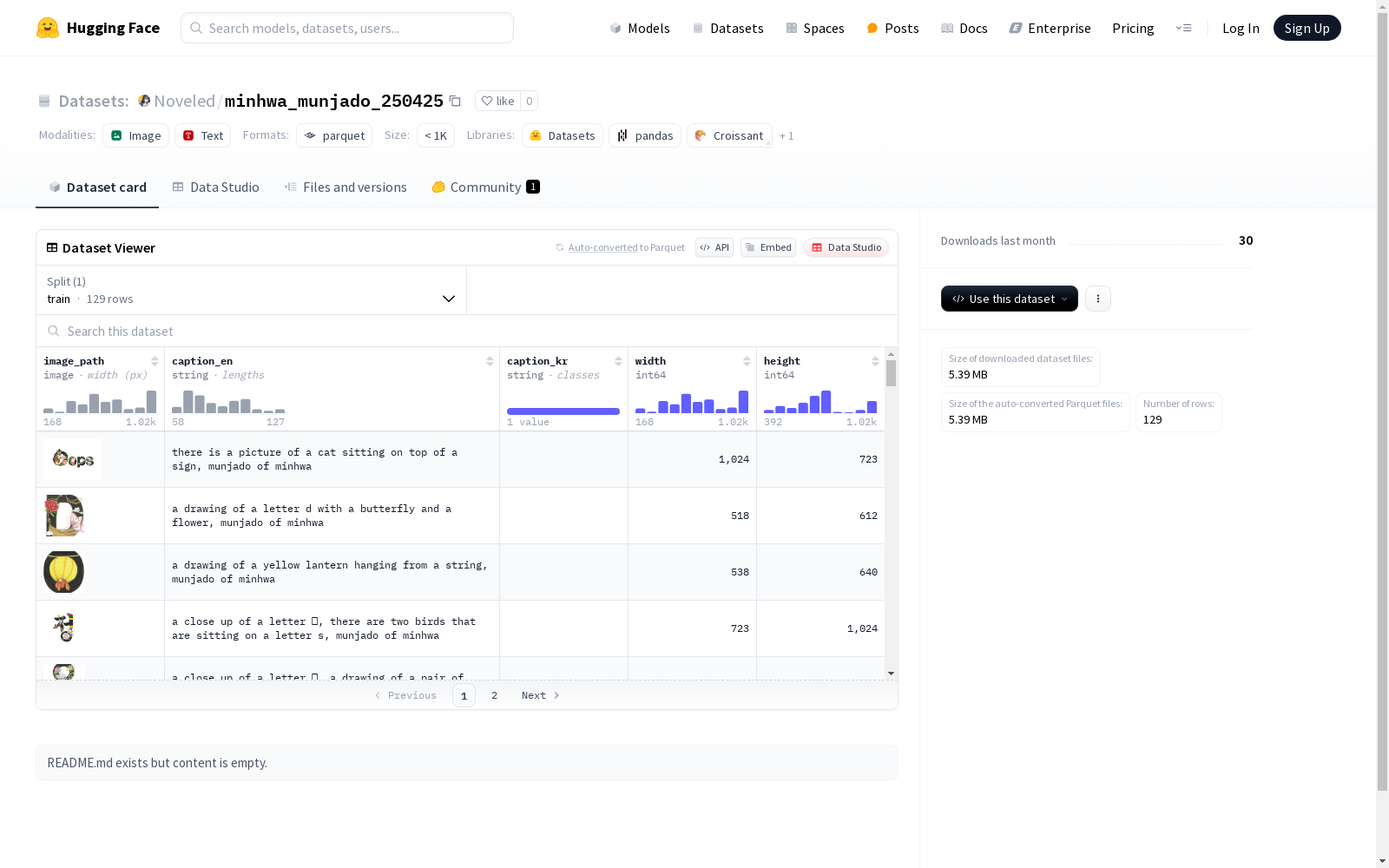This screenshot has width=1389, height=868.
Task: Click the API button in Dataset Viewer
Action: 714,247
